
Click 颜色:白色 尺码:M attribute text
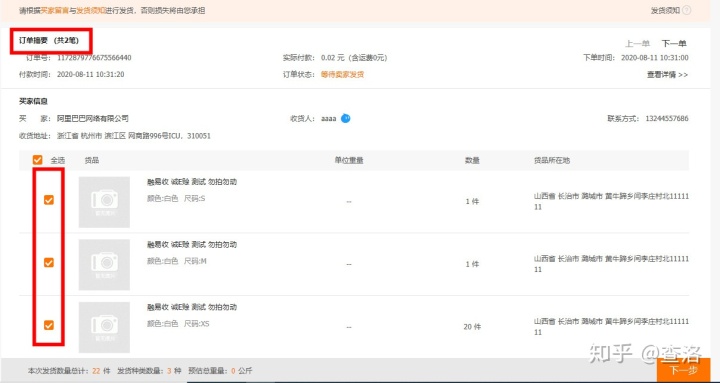point(177,261)
